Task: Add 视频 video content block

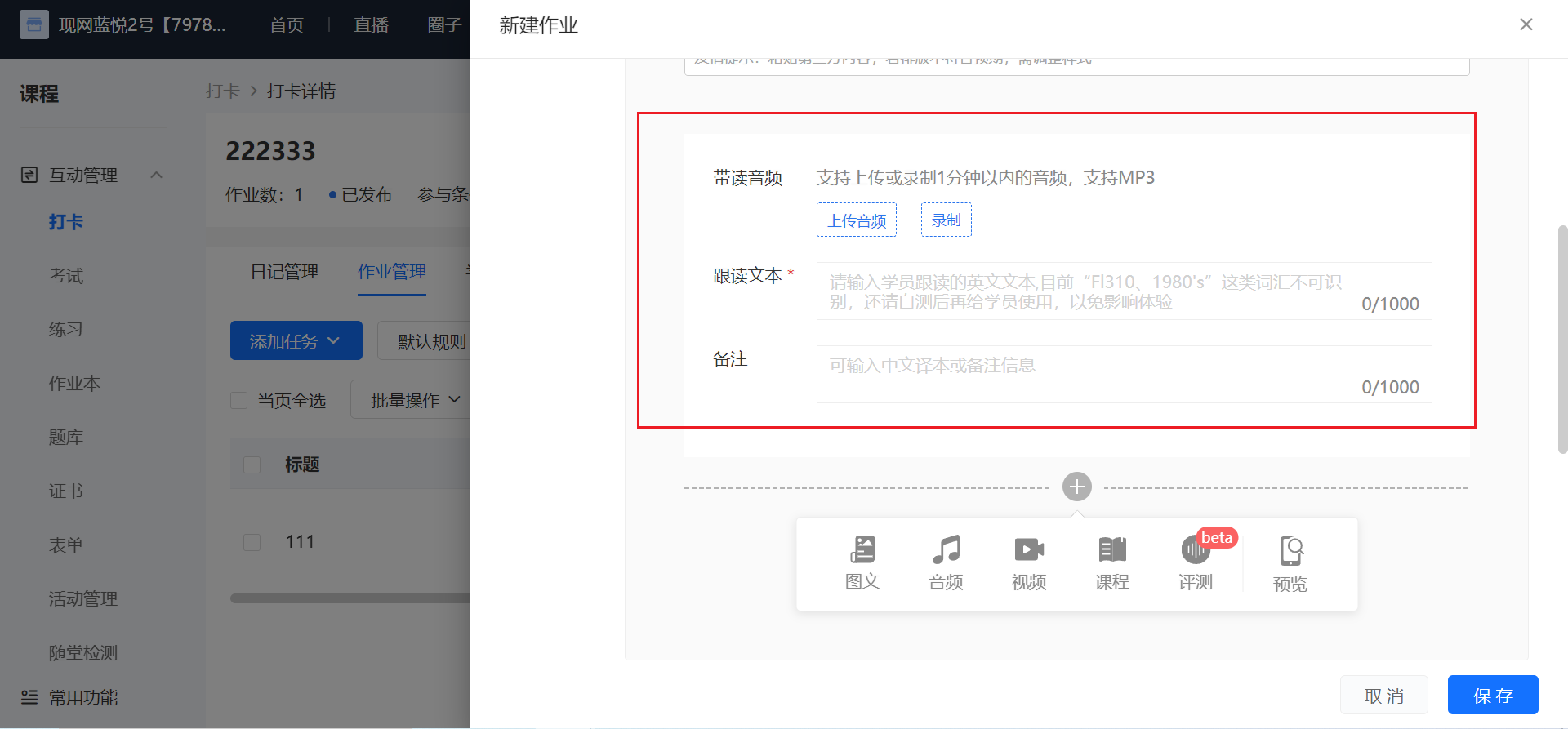Action: pos(1029,563)
